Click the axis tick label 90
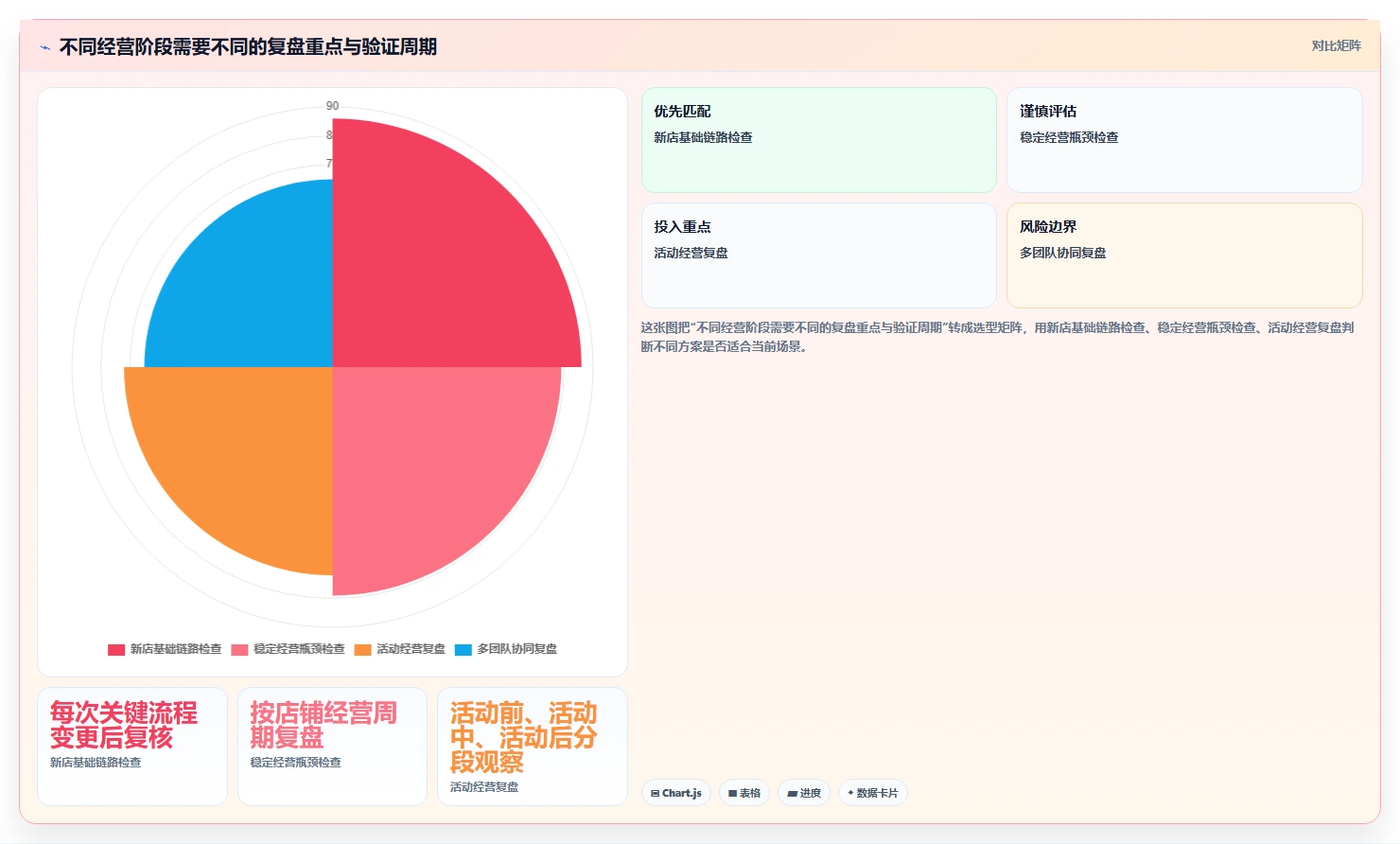The height and width of the screenshot is (844, 1400). click(x=332, y=106)
